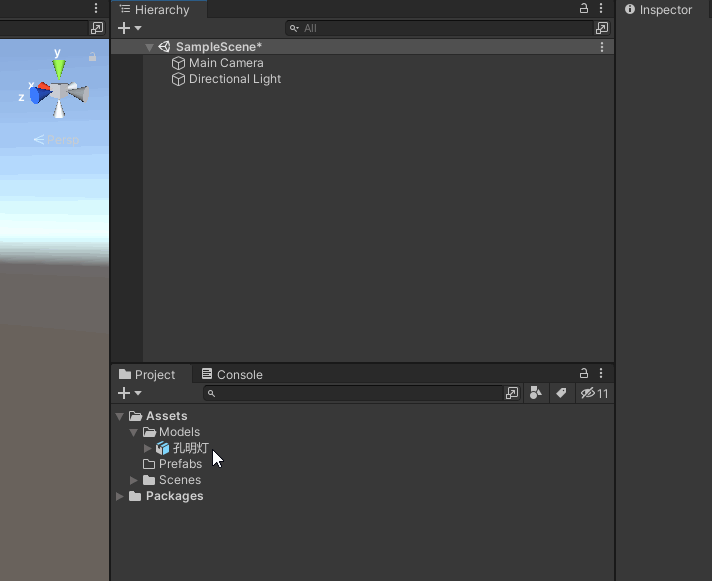Image resolution: width=712 pixels, height=581 pixels.
Task: Select the 孔明灯 model asset
Action: [191, 448]
